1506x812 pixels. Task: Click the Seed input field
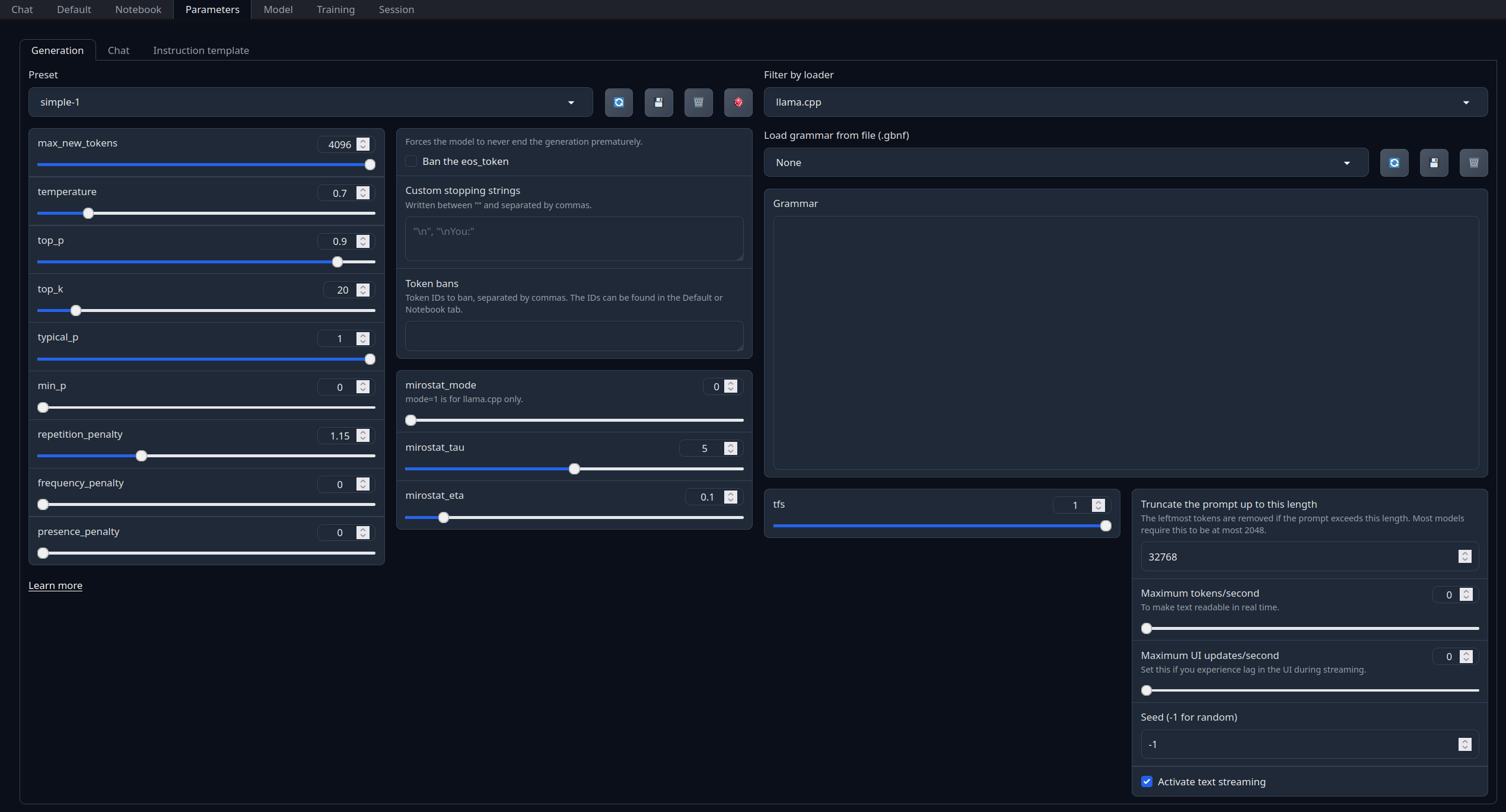(1299, 744)
